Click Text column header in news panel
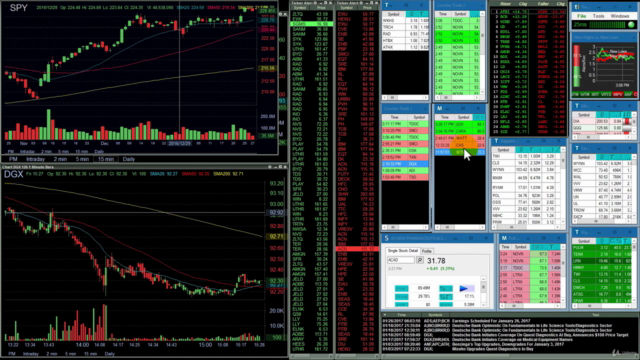640x360 pixels. pyautogui.click(x=596, y=315)
